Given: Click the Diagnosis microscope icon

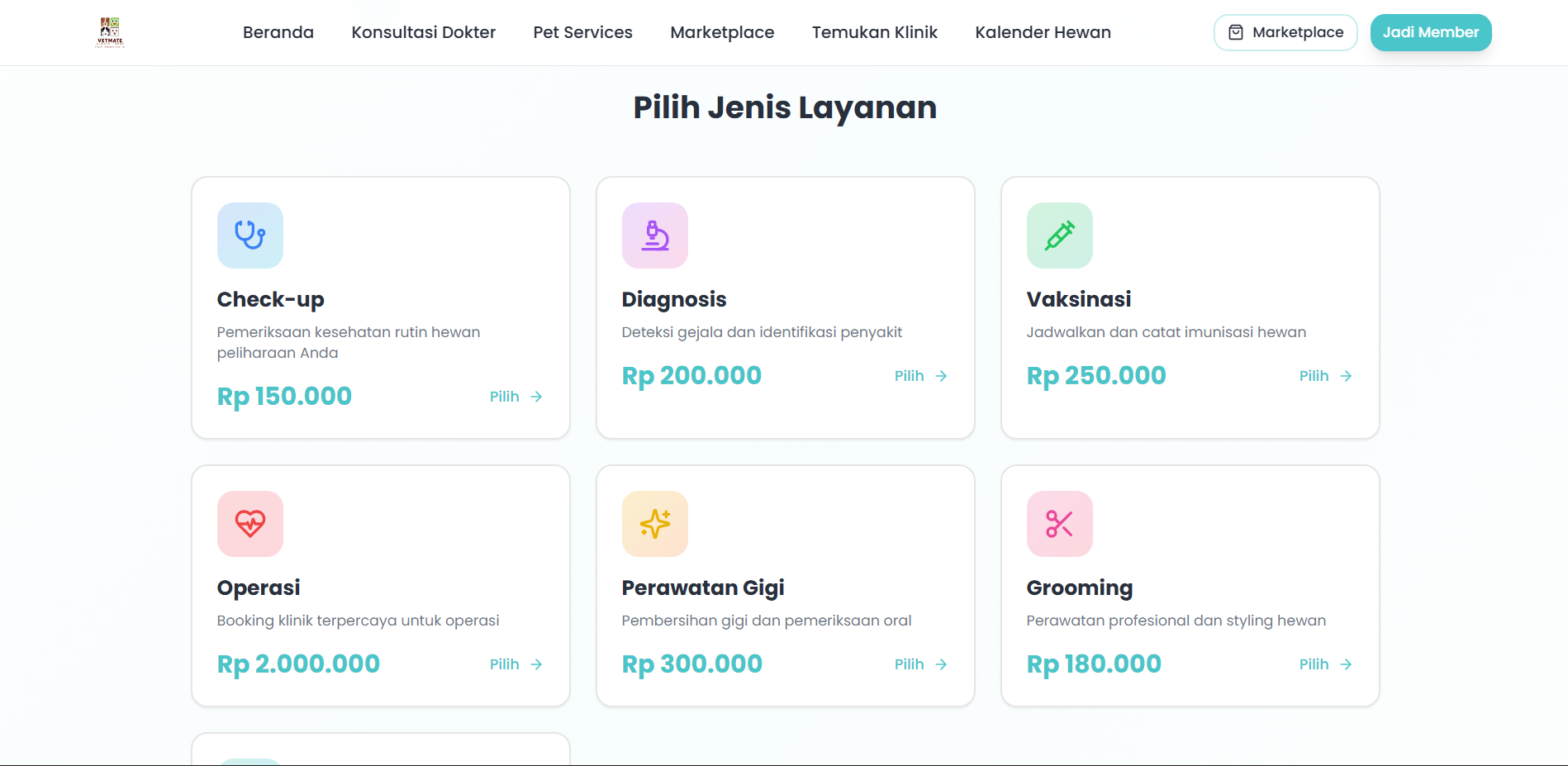Looking at the screenshot, I should pos(654,236).
